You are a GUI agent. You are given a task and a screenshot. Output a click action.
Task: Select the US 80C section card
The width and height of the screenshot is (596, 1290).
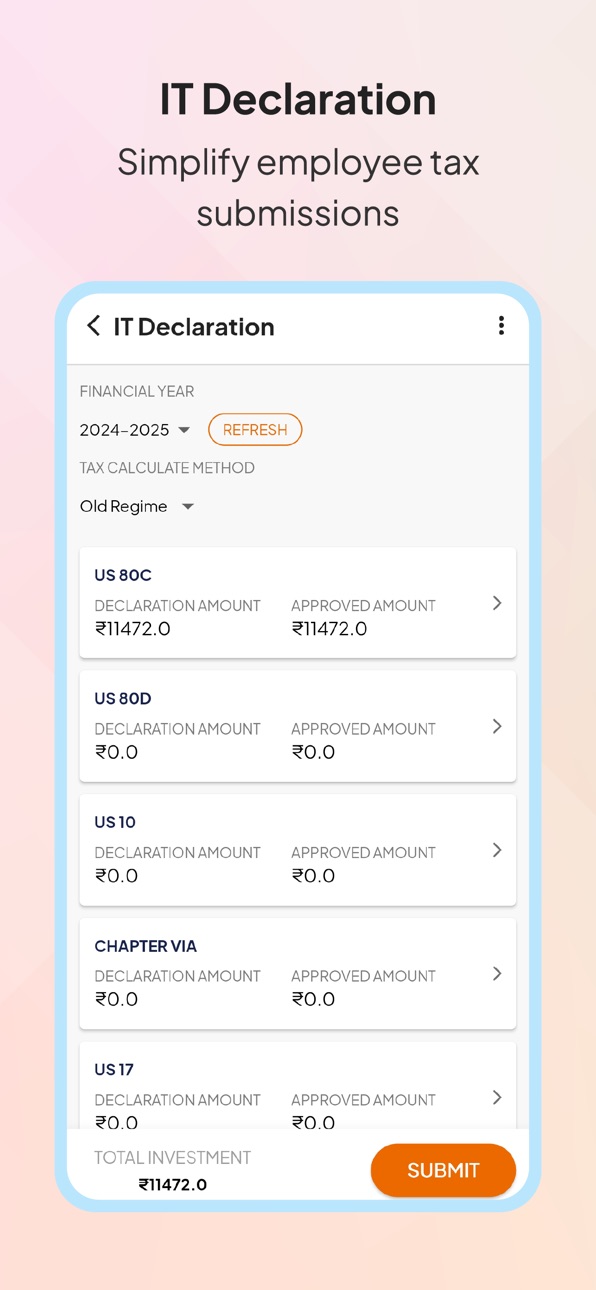tap(298, 602)
